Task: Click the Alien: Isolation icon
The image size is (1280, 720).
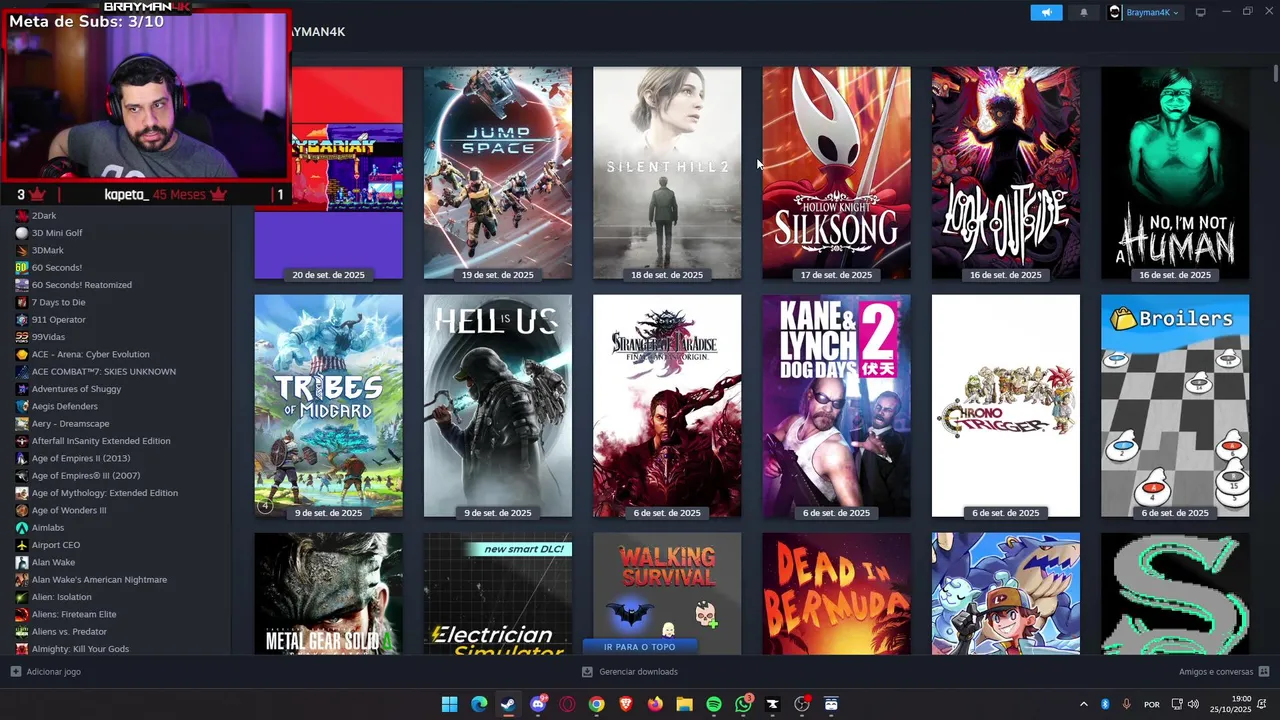Action: click(22, 597)
